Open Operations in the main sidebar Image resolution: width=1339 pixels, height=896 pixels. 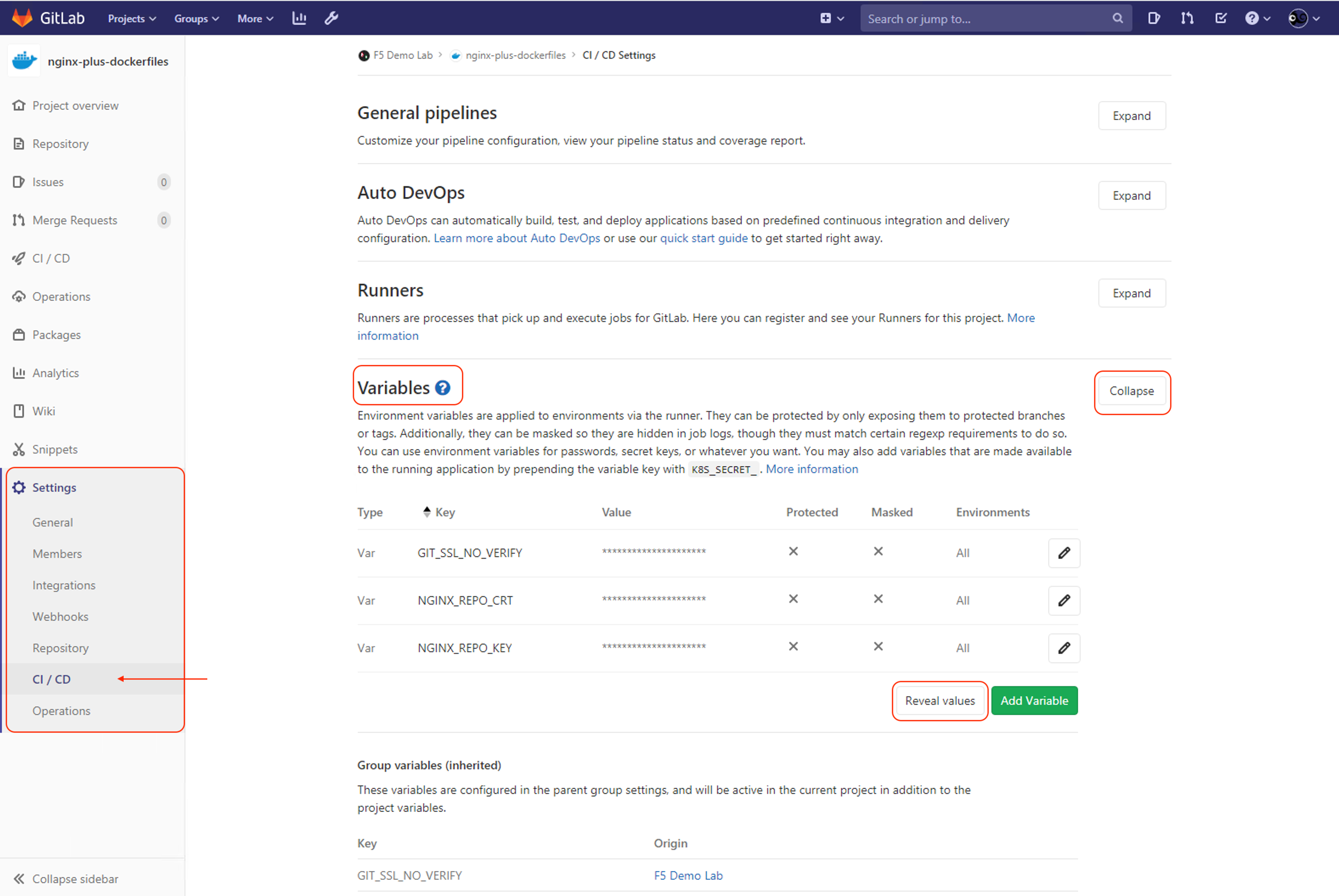[x=61, y=296]
